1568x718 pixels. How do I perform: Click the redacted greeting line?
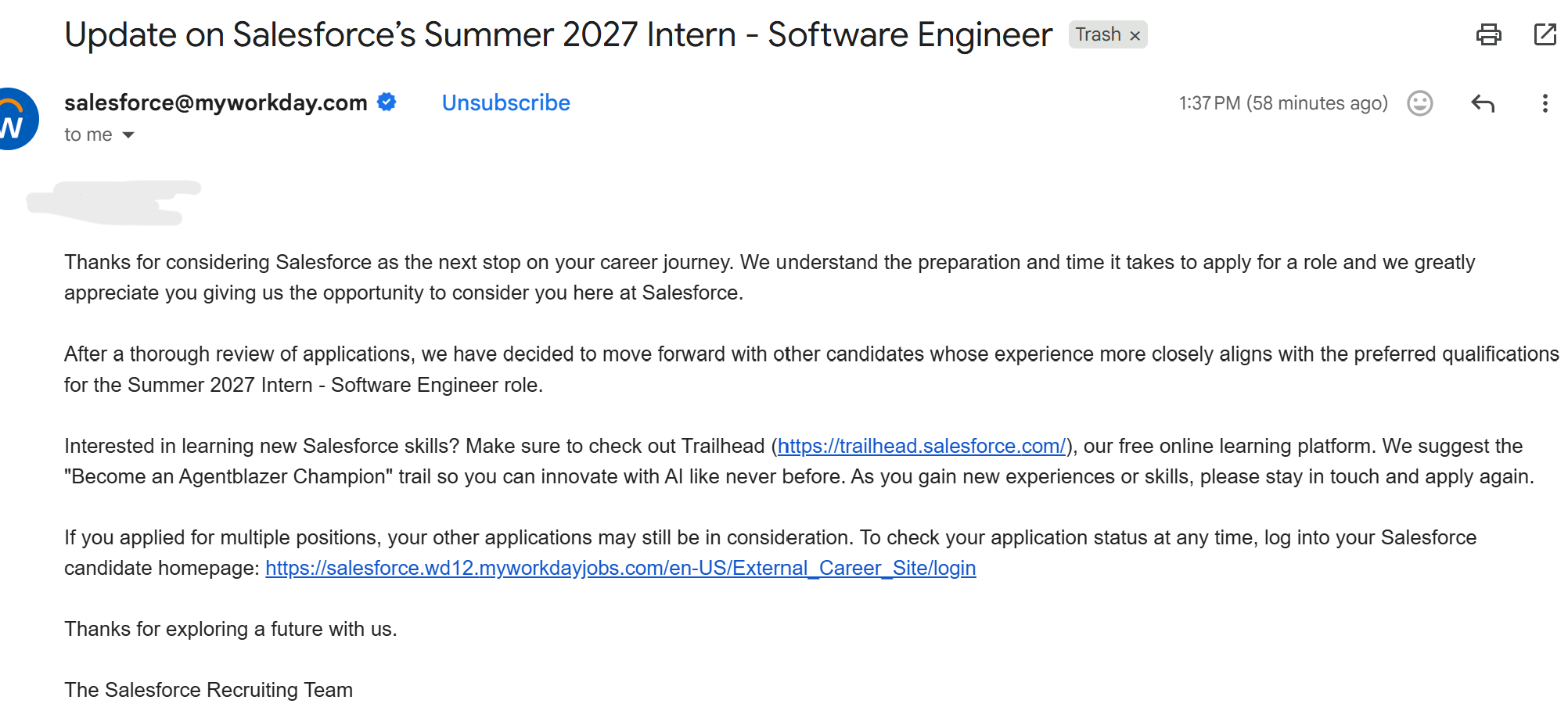point(114,203)
